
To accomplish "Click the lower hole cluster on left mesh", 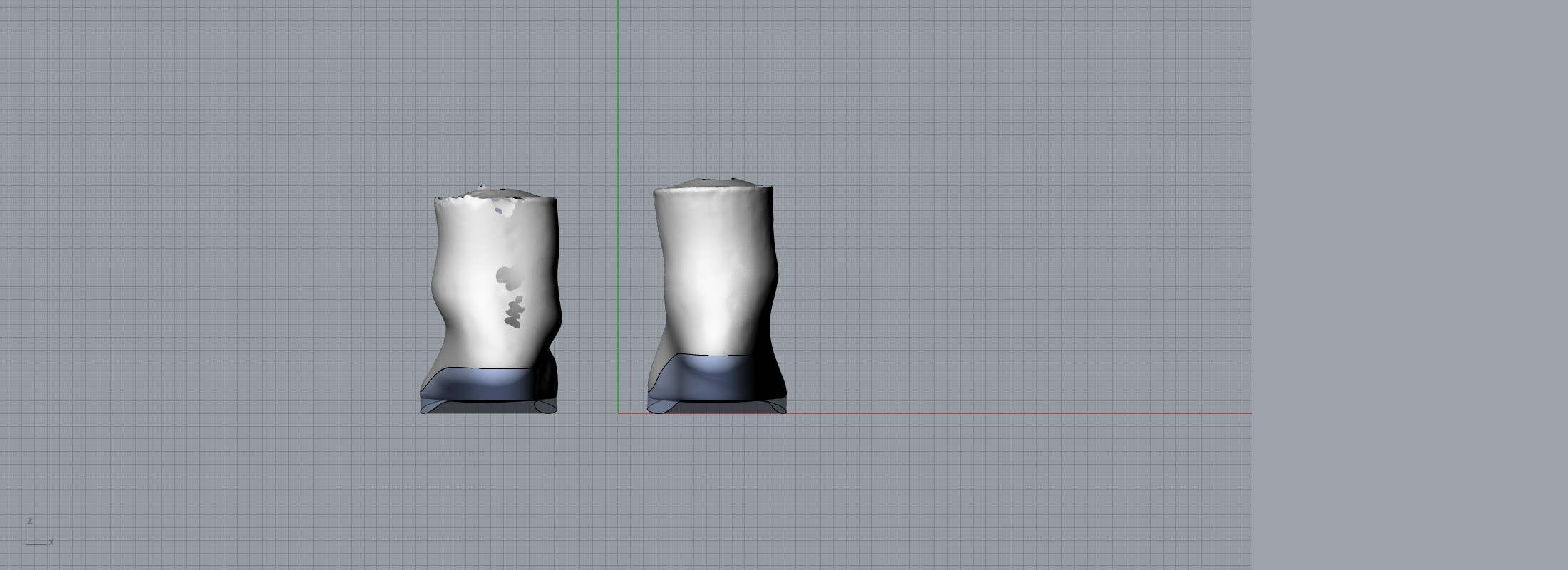I will point(514,313).
